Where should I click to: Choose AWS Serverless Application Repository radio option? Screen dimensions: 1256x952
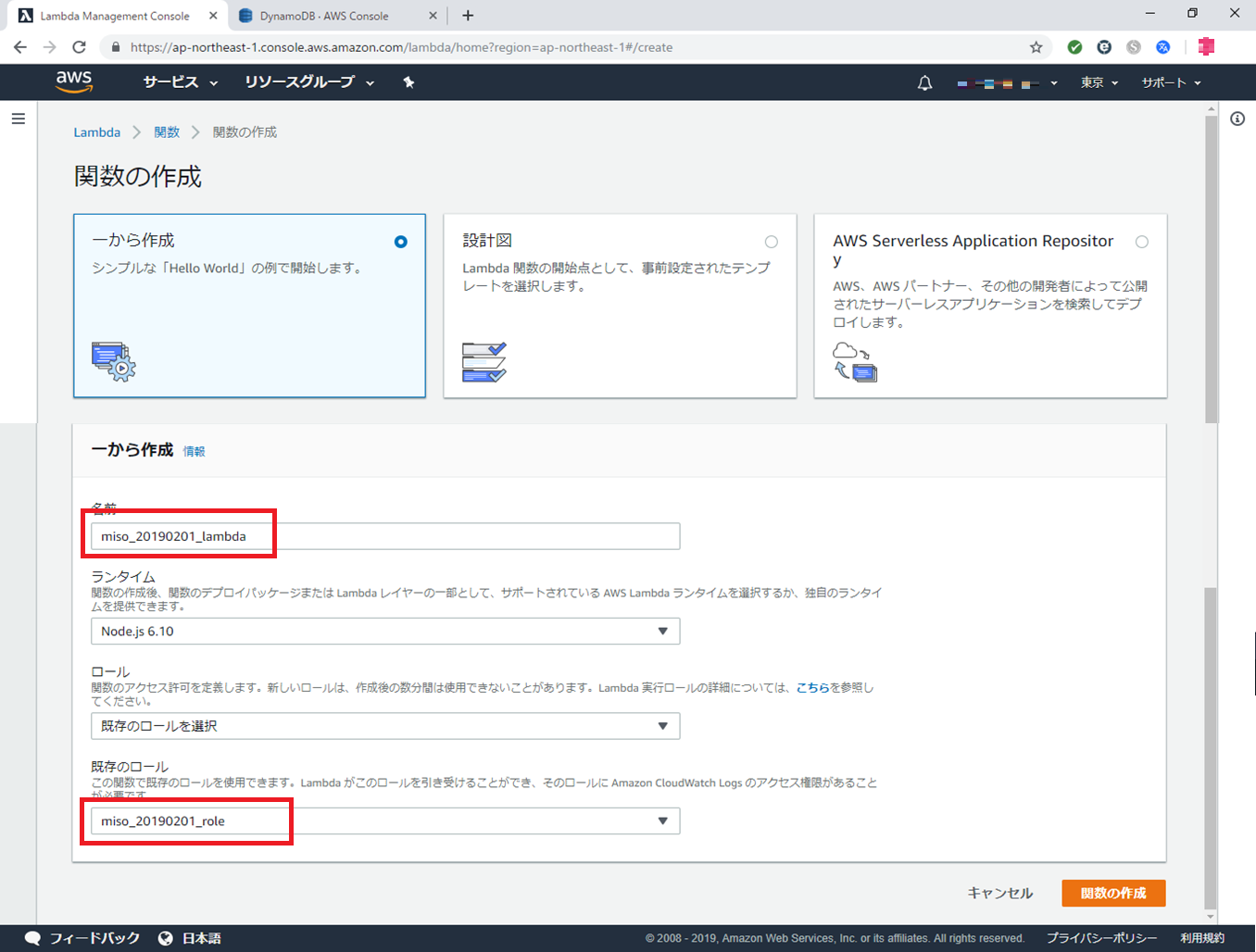click(x=1141, y=242)
